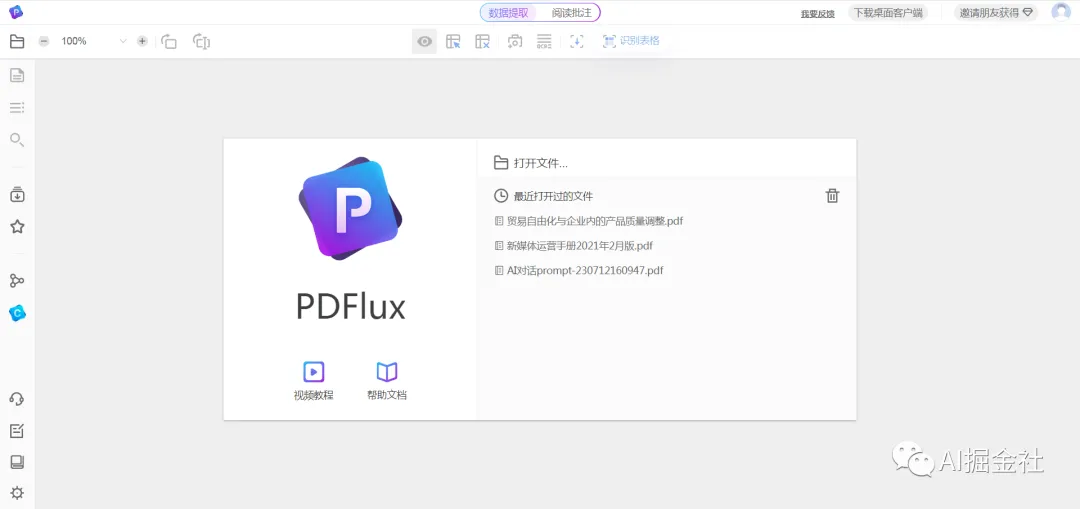Click the 识别表格 button
The height and width of the screenshot is (509, 1080).
[631, 41]
